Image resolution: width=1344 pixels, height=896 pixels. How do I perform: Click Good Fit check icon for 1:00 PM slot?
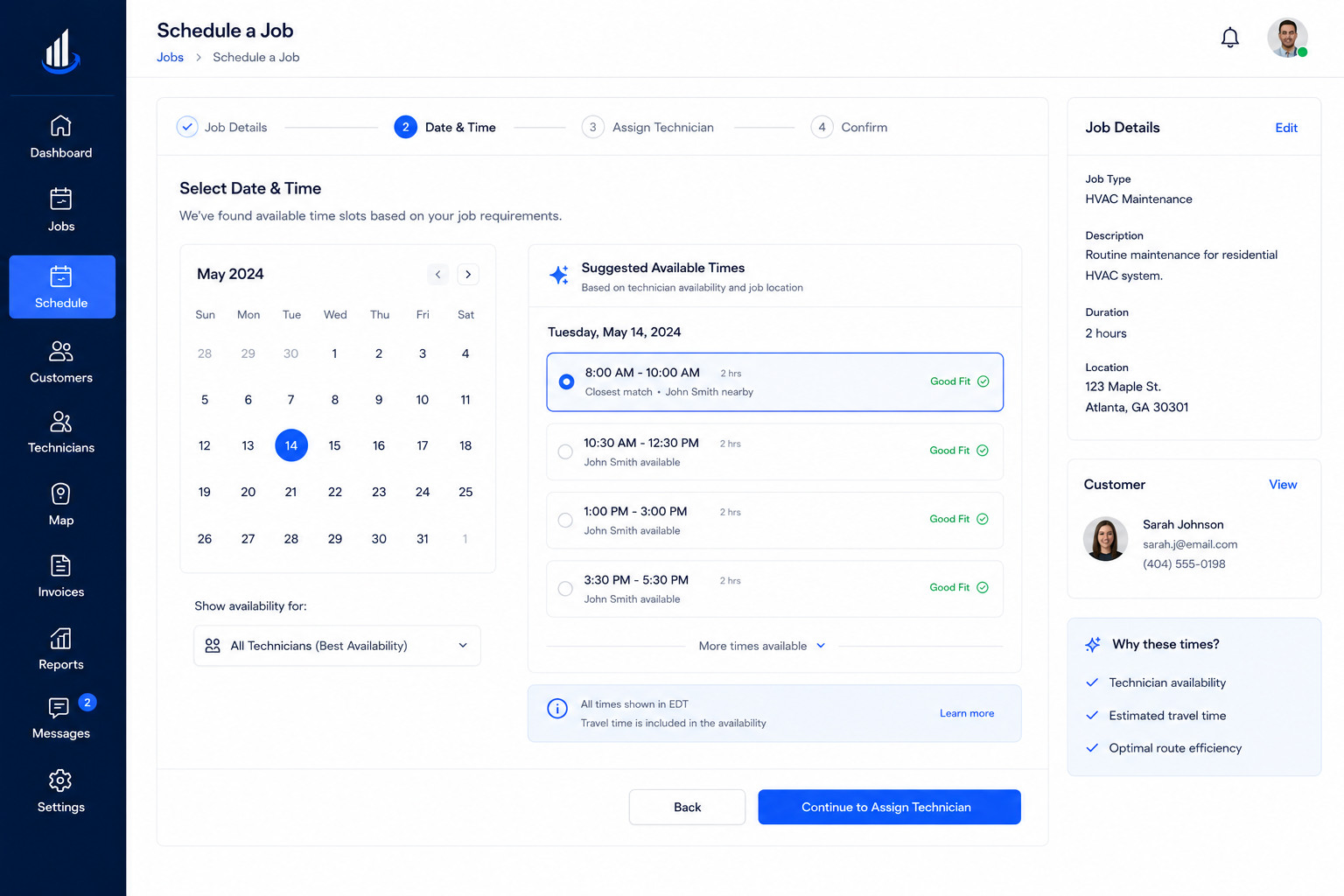coord(983,519)
